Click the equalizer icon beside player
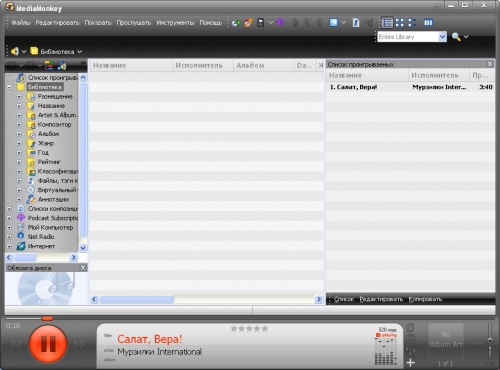 click(x=411, y=351)
